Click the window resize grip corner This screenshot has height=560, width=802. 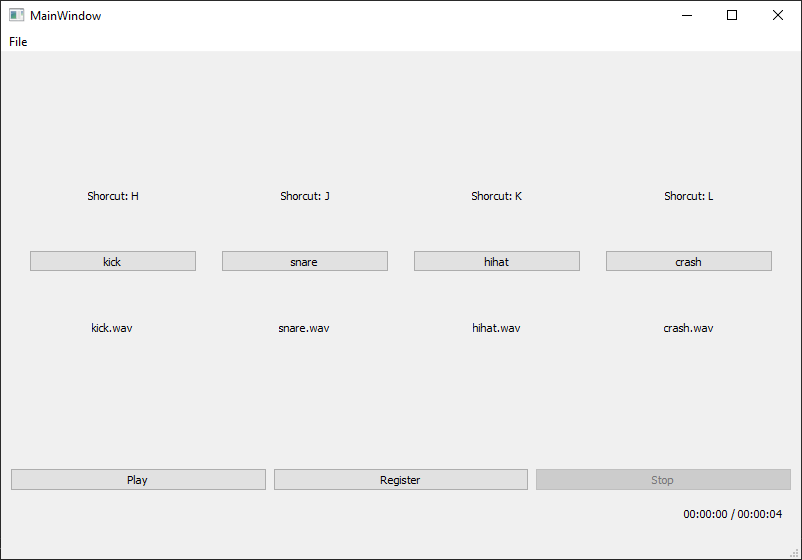point(795,553)
